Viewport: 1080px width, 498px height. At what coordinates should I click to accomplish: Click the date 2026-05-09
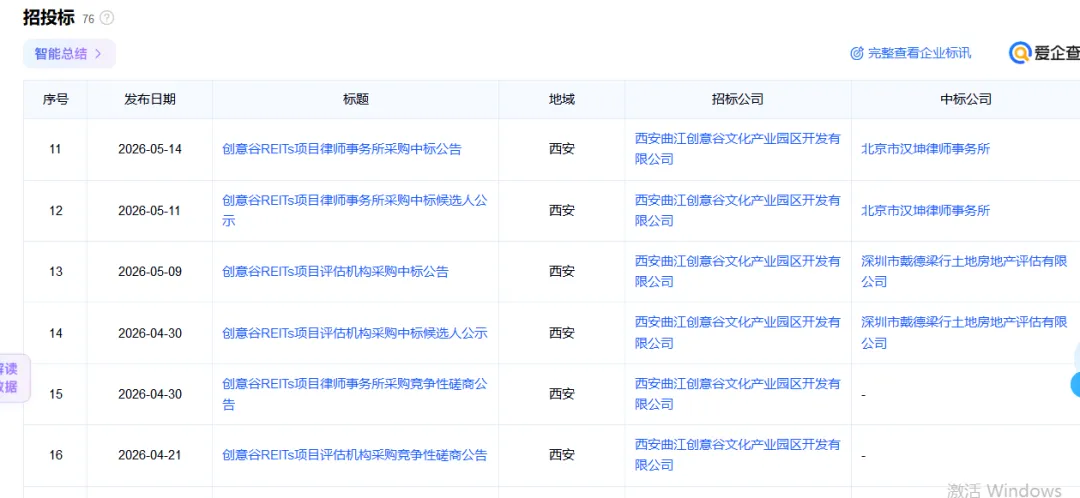click(x=150, y=271)
